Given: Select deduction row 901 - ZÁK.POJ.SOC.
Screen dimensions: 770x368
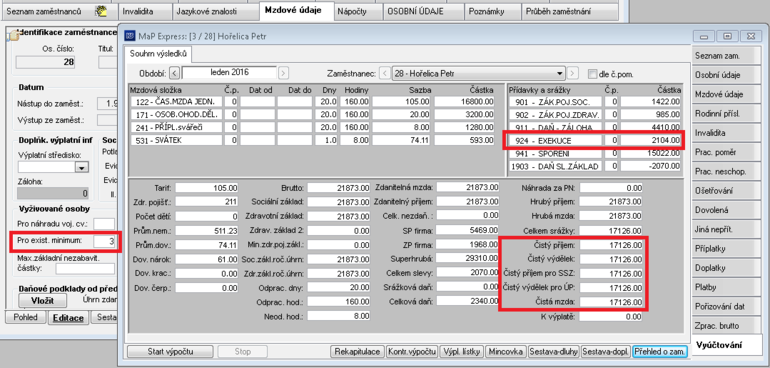Looking at the screenshot, I should point(595,102).
